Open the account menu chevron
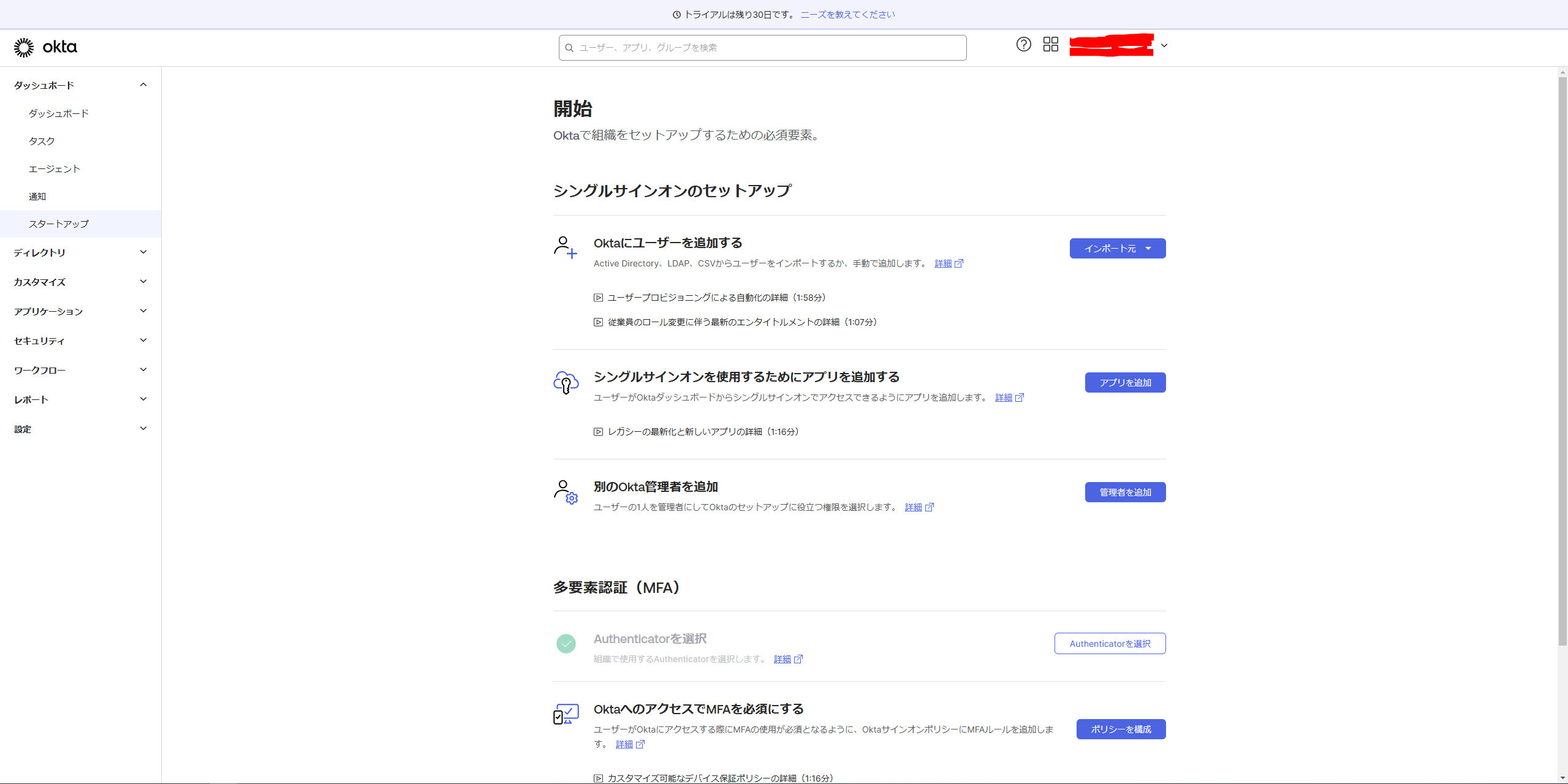 pyautogui.click(x=1164, y=45)
